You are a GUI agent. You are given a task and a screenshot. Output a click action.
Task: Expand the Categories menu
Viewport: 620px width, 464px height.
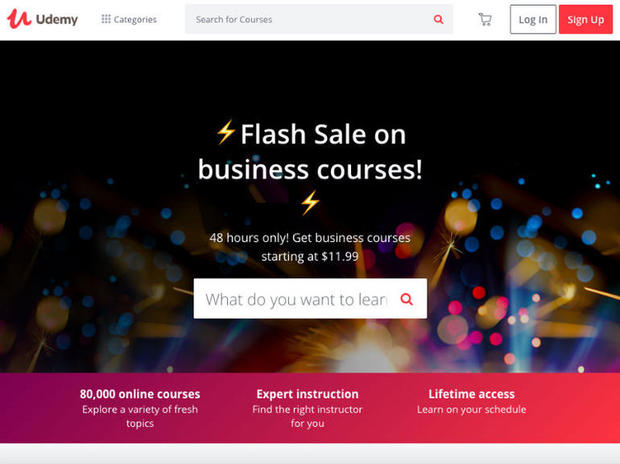point(129,19)
